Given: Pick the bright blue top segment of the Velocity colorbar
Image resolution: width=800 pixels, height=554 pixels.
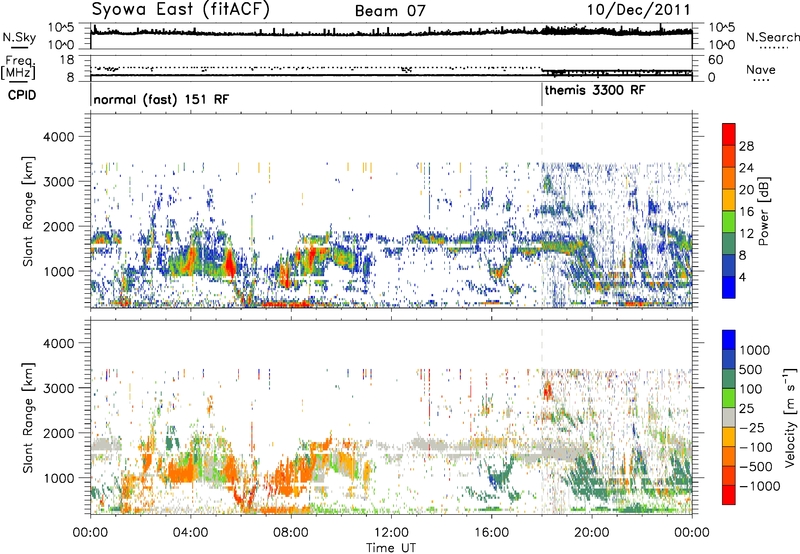Looking at the screenshot, I should (729, 340).
